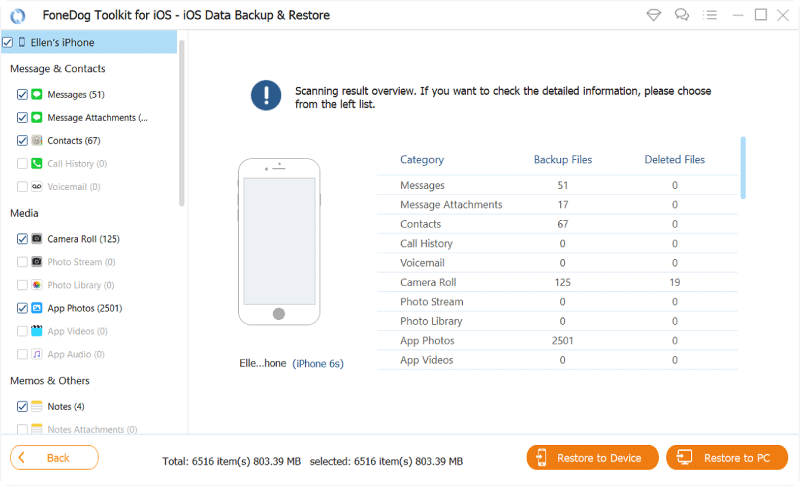Click the App Photos icon in sidebar
This screenshot has width=800, height=487.
click(37, 308)
